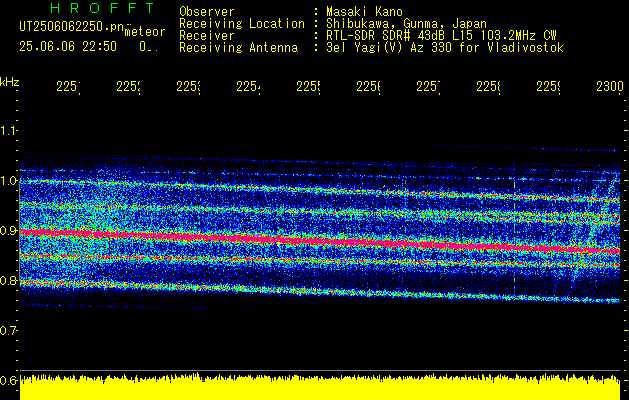Screen dimensions: 629x400
Task: Click the Receiving Antenna label
Action: pyautogui.click(x=238, y=48)
